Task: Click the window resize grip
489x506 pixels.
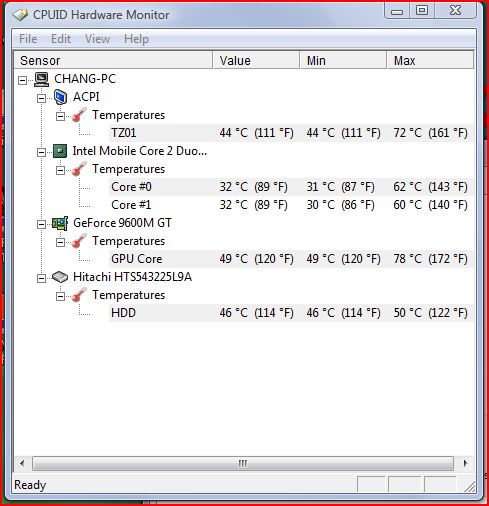Action: [470, 487]
